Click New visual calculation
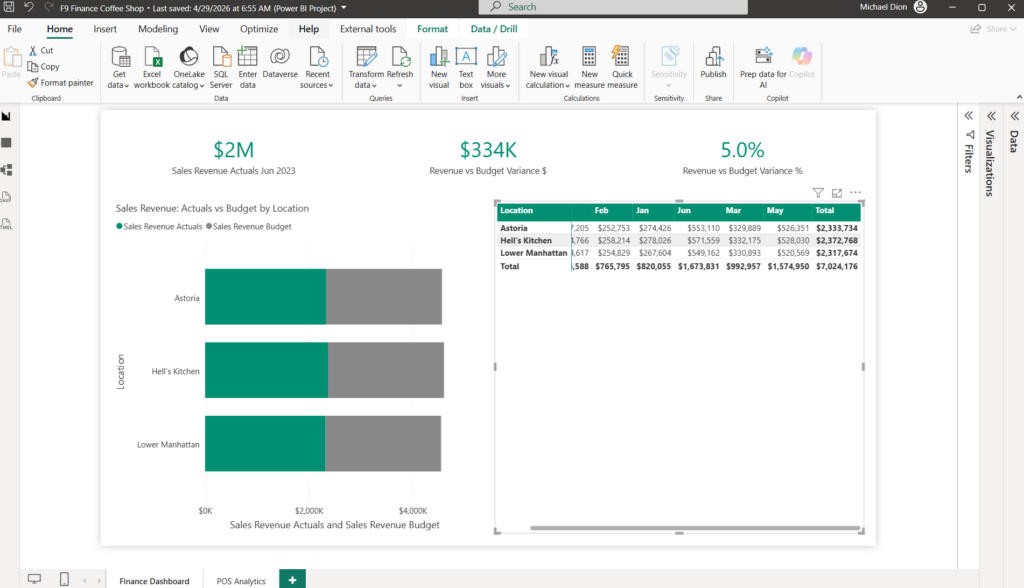1024x588 pixels. tap(549, 67)
